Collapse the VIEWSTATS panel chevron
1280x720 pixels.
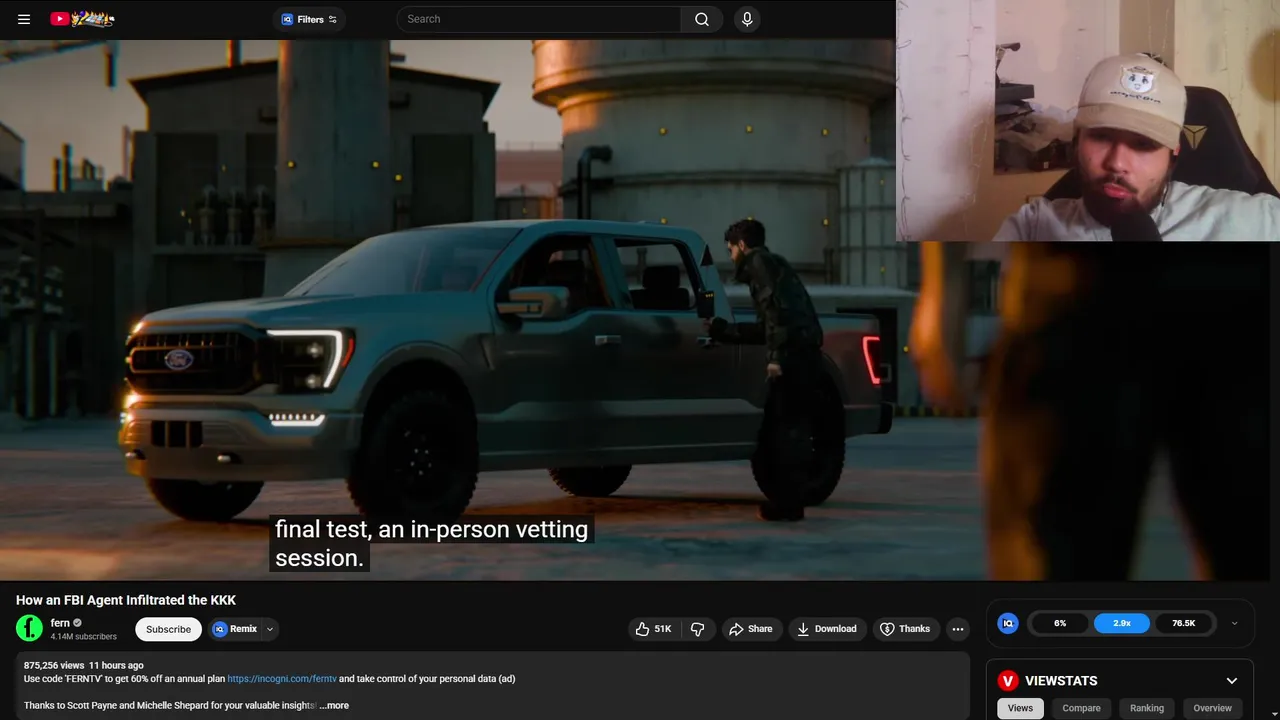[x=1232, y=681]
